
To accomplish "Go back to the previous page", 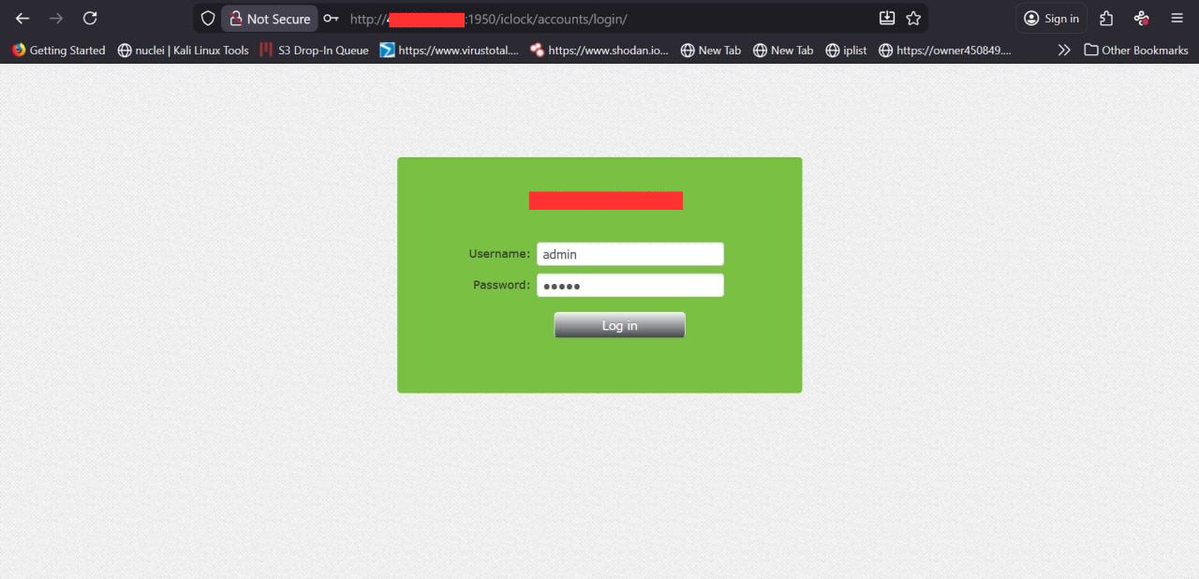I will tap(22, 18).
